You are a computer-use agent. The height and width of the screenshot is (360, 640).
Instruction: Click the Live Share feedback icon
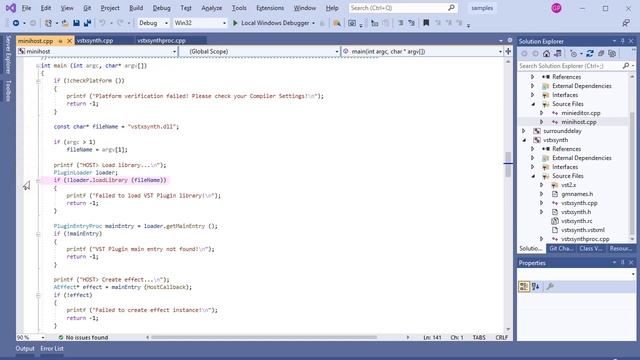[626, 23]
